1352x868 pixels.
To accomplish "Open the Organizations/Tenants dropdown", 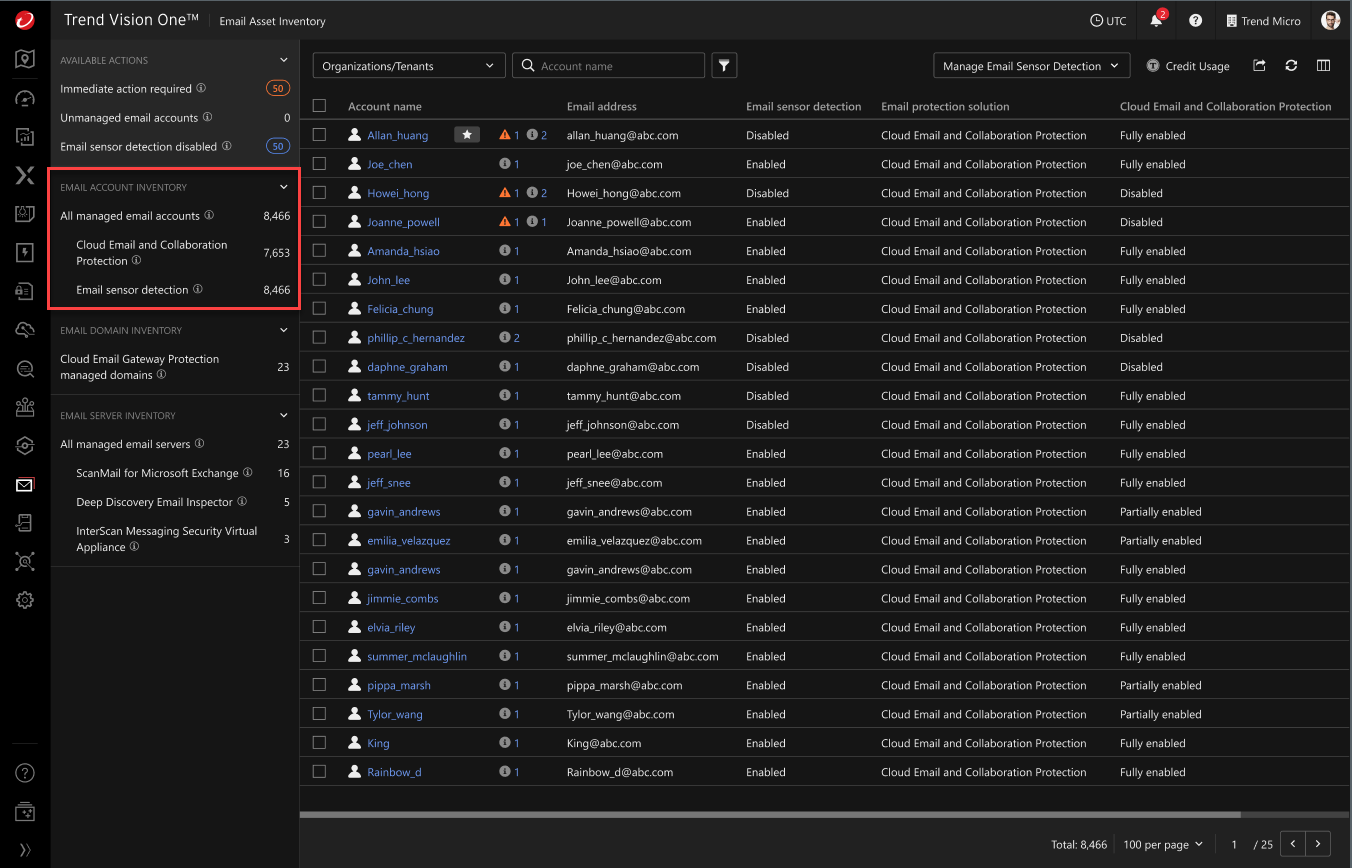I will point(408,65).
